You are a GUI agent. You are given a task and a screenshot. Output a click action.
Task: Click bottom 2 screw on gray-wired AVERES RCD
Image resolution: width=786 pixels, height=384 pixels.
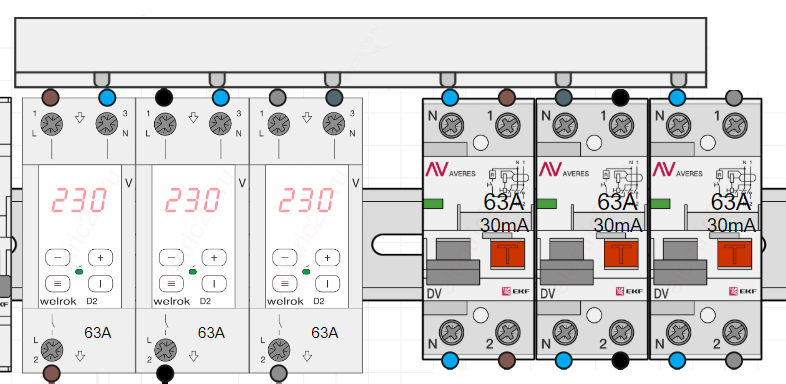735,333
